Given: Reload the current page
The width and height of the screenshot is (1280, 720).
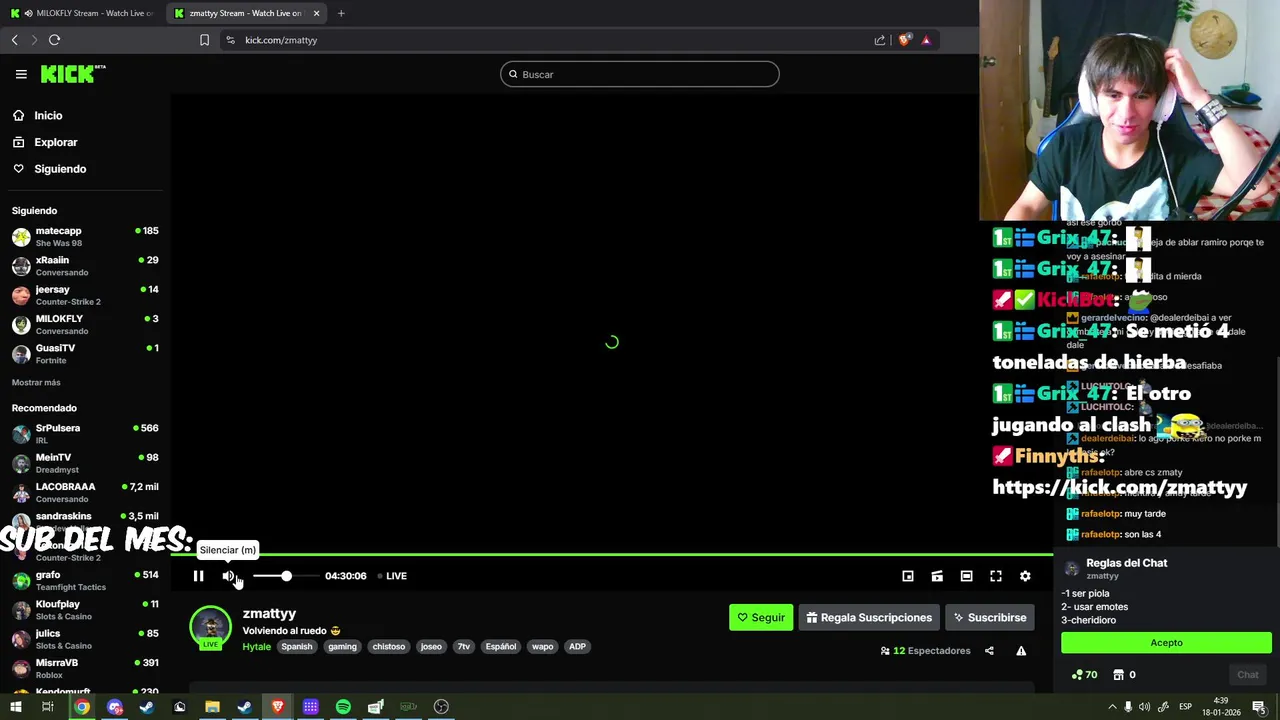Looking at the screenshot, I should pos(54,40).
